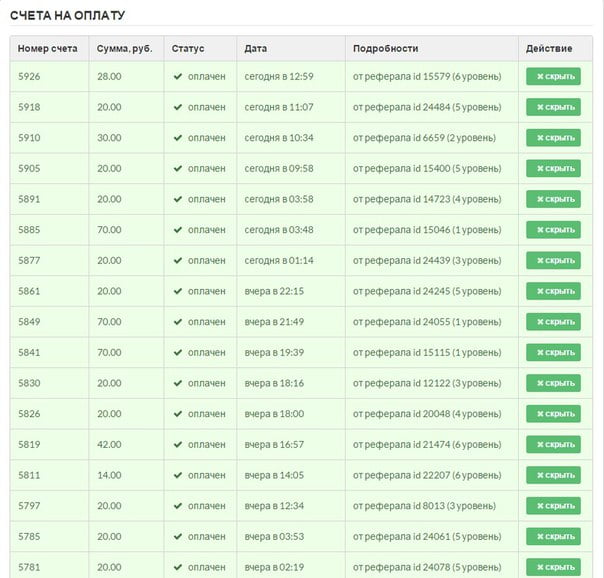Viewport: 604px width, 578px height.
Task: Click the paid status checkmark for invoice 5841
Action: click(178, 352)
